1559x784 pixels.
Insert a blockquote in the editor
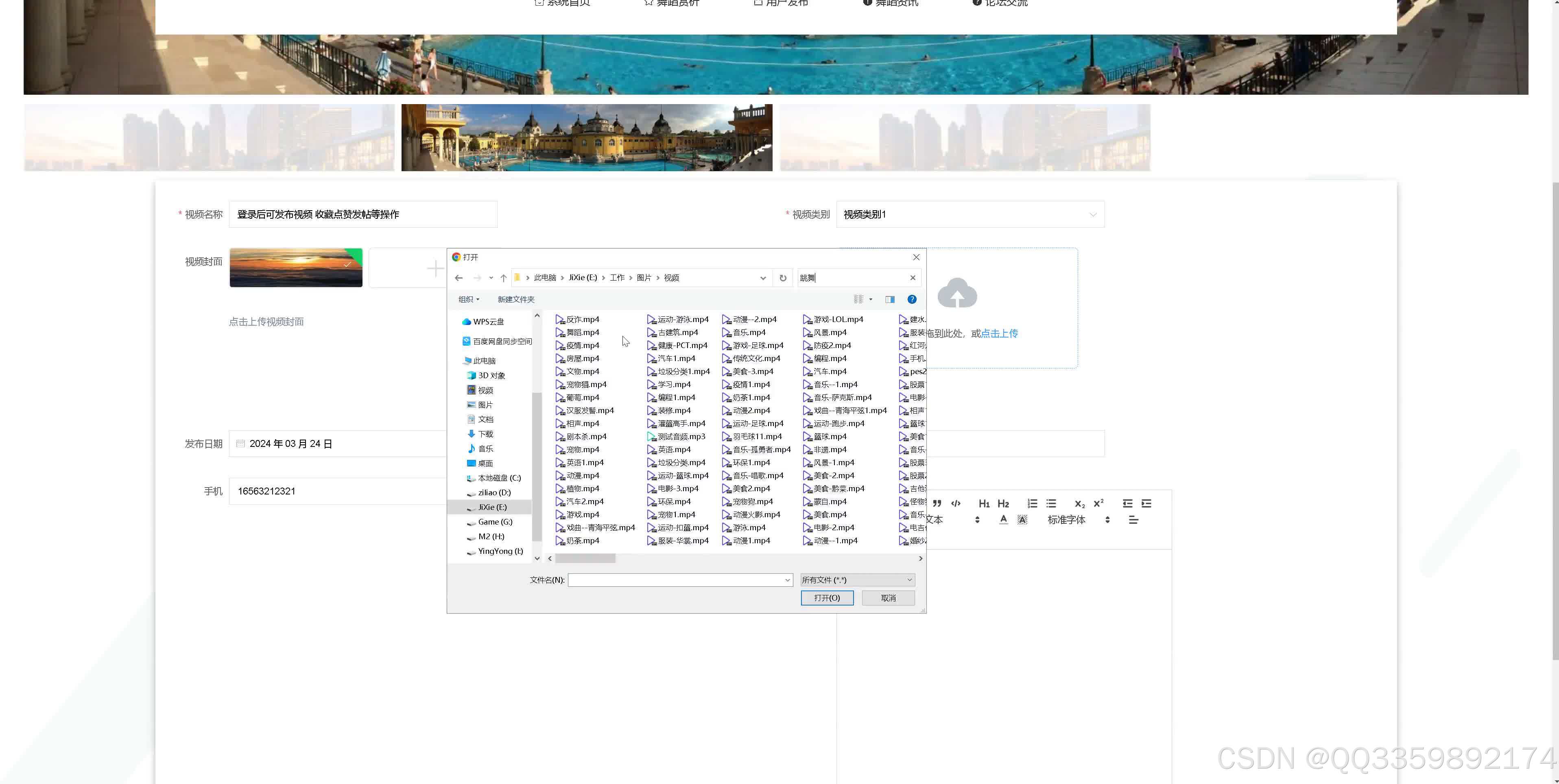(937, 503)
